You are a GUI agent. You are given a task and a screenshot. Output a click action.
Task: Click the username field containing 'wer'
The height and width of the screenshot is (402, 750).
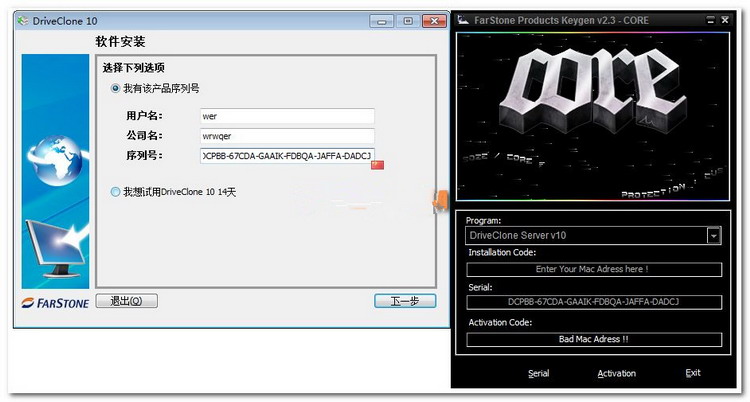tap(287, 116)
